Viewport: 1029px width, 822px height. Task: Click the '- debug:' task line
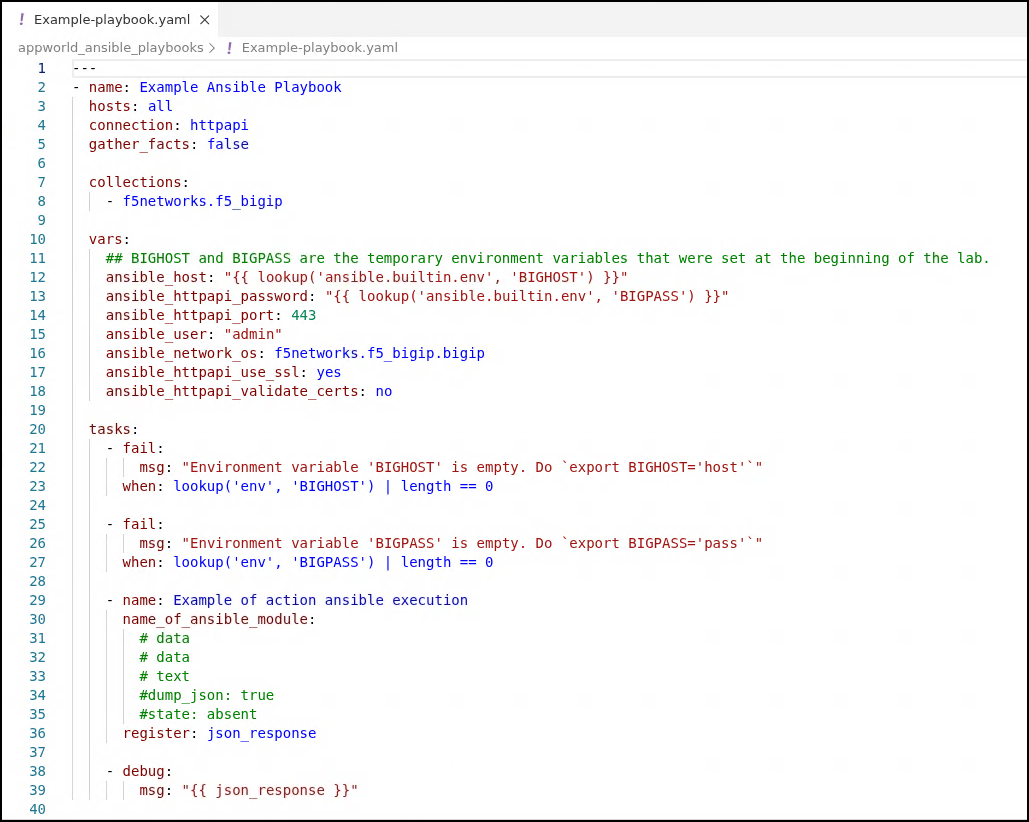click(139, 771)
